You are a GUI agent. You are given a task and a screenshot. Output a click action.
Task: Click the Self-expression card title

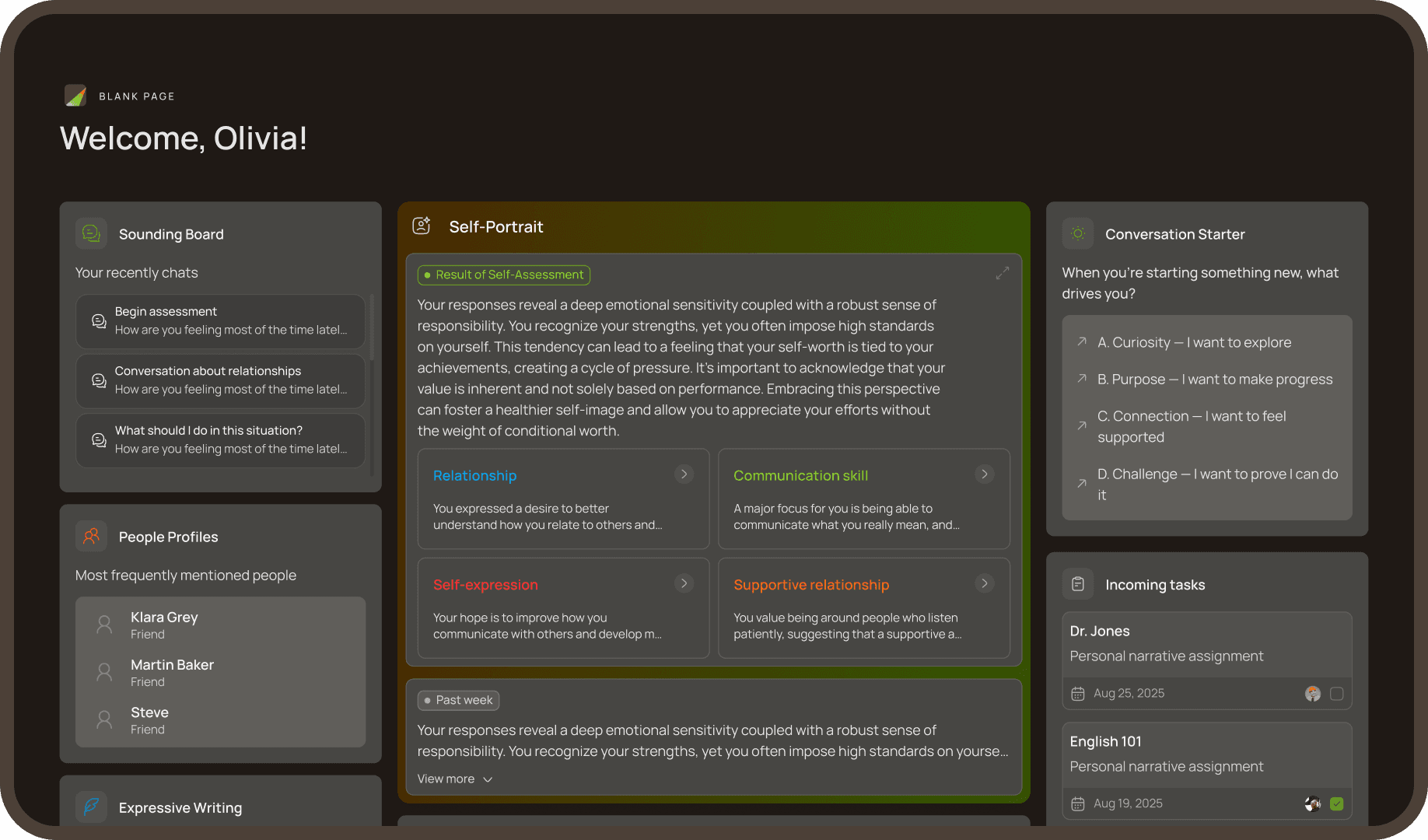tap(485, 584)
